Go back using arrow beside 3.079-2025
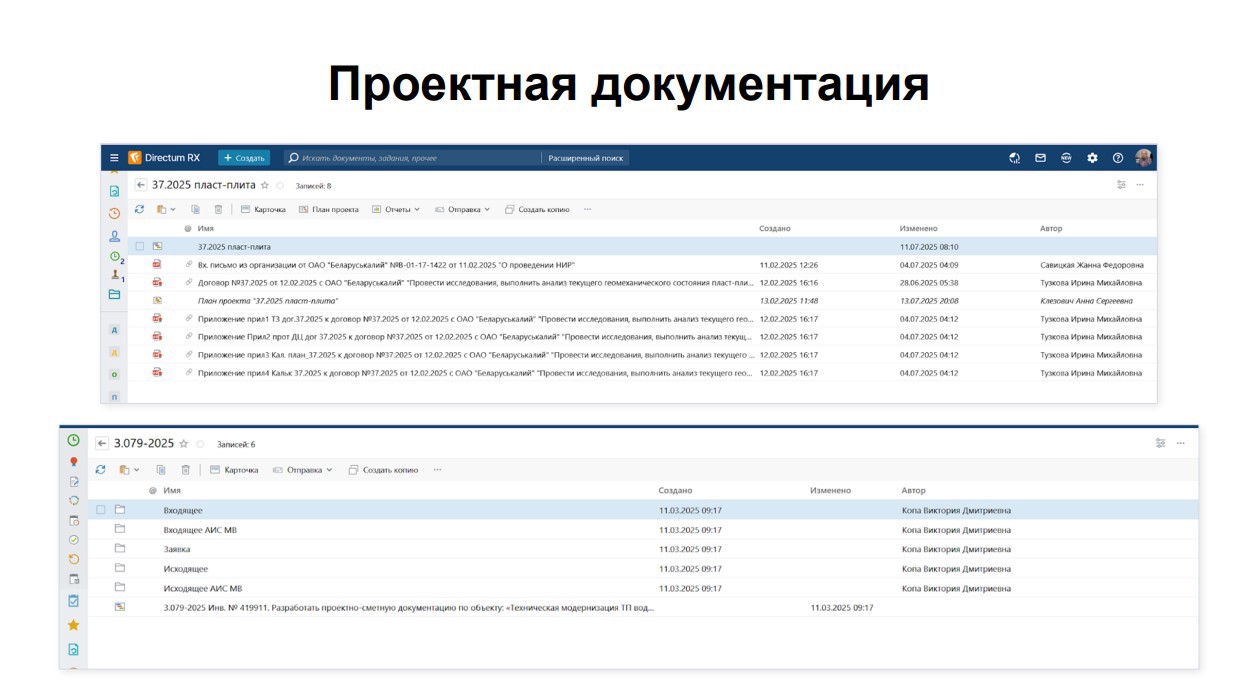This screenshot has height=693, width=1256. tap(102, 444)
